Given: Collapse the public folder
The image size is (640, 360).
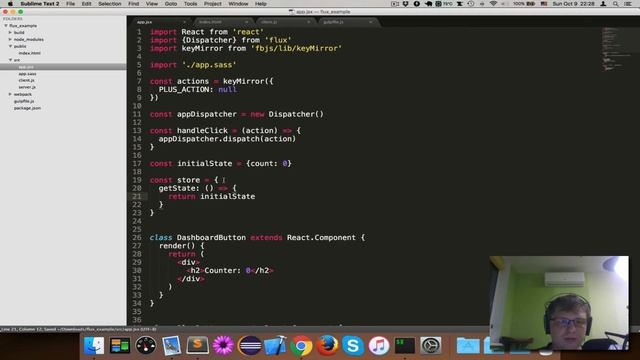Looking at the screenshot, I should [10, 47].
